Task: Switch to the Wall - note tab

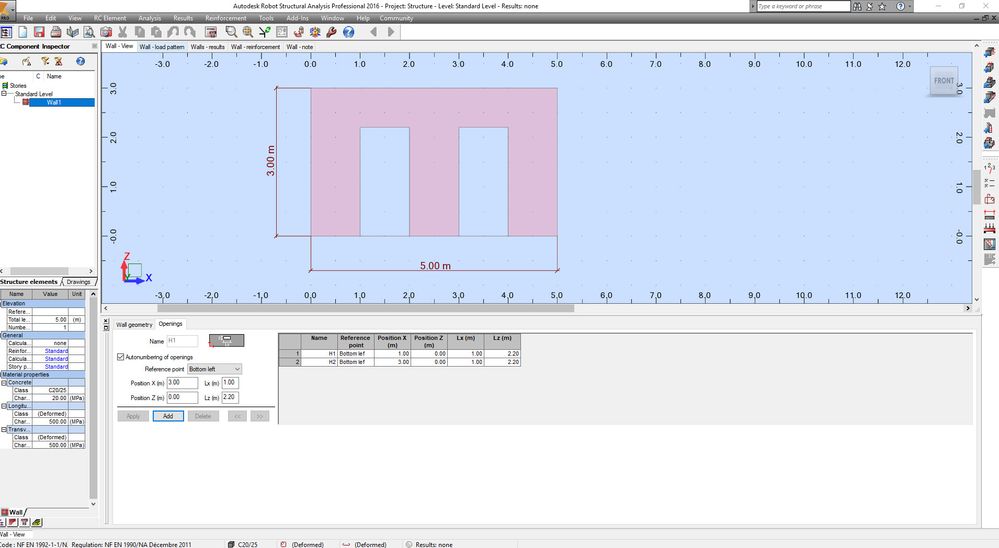Action: 299,47
